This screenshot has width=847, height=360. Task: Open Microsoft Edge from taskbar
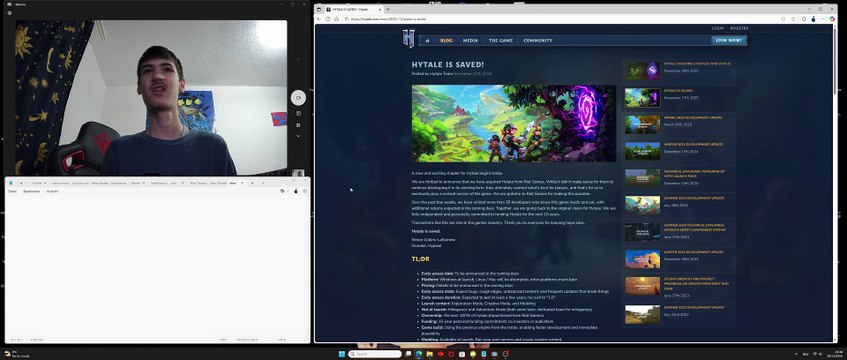click(419, 354)
